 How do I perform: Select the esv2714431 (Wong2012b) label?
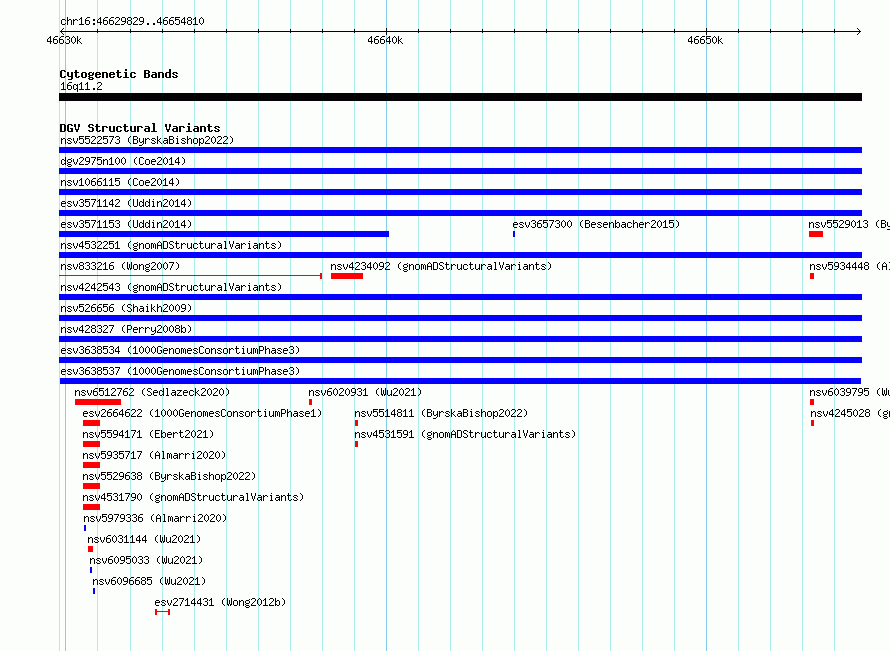220,602
